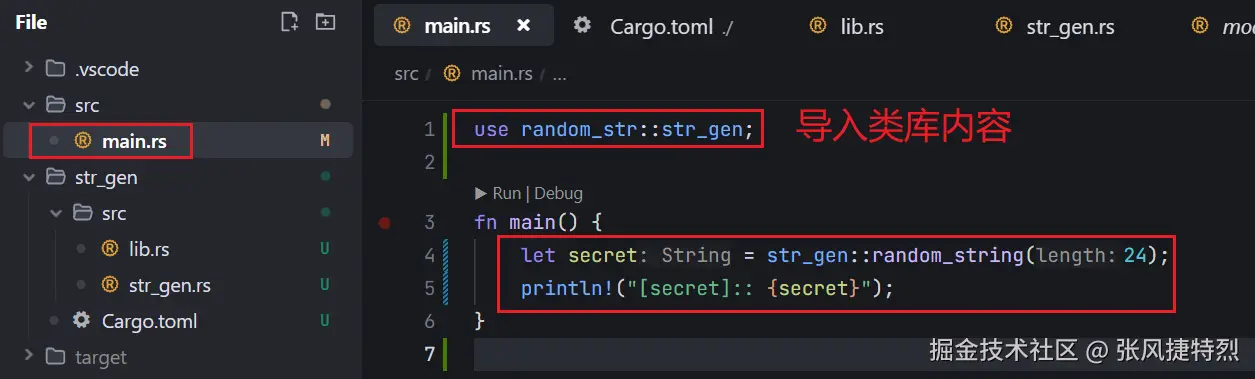Click the String type hint
Viewport: 1255px width, 379px height.
click(x=696, y=255)
